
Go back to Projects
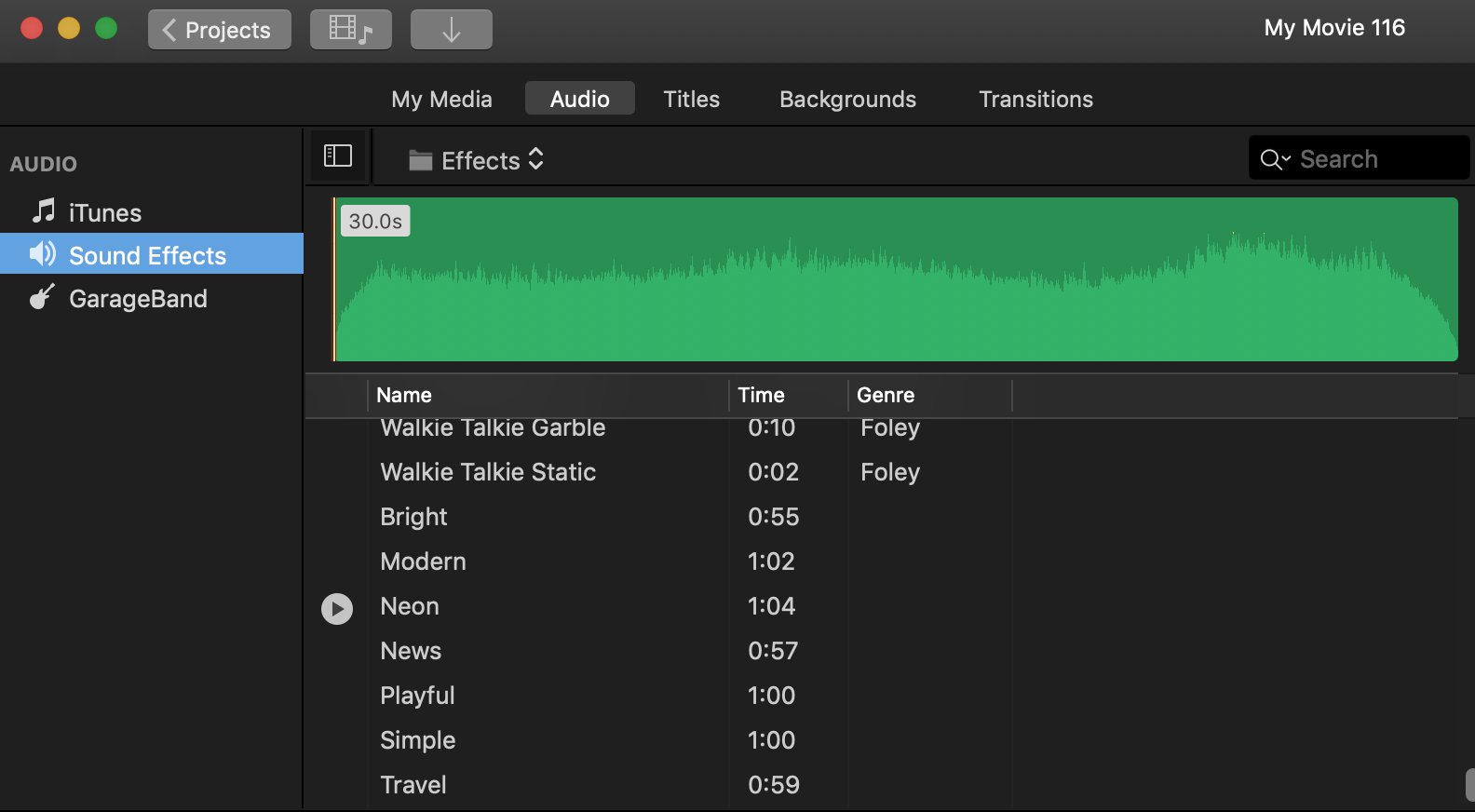click(219, 30)
